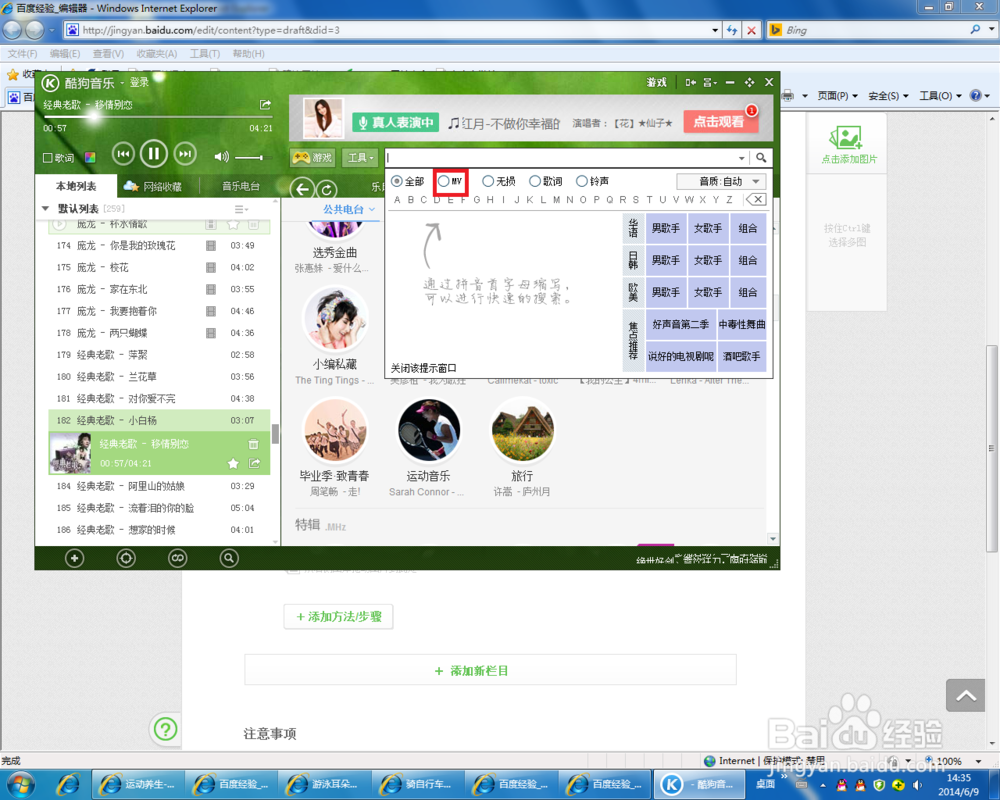The image size is (1000, 800).
Task: Select the 全部 radio button
Action: tap(397, 181)
